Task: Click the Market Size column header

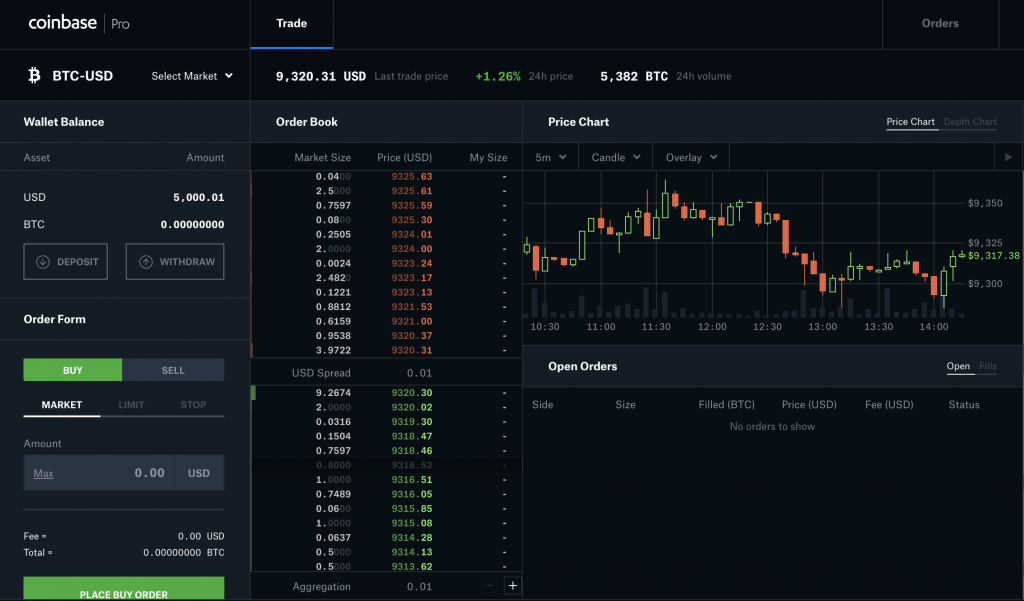Action: (x=323, y=157)
